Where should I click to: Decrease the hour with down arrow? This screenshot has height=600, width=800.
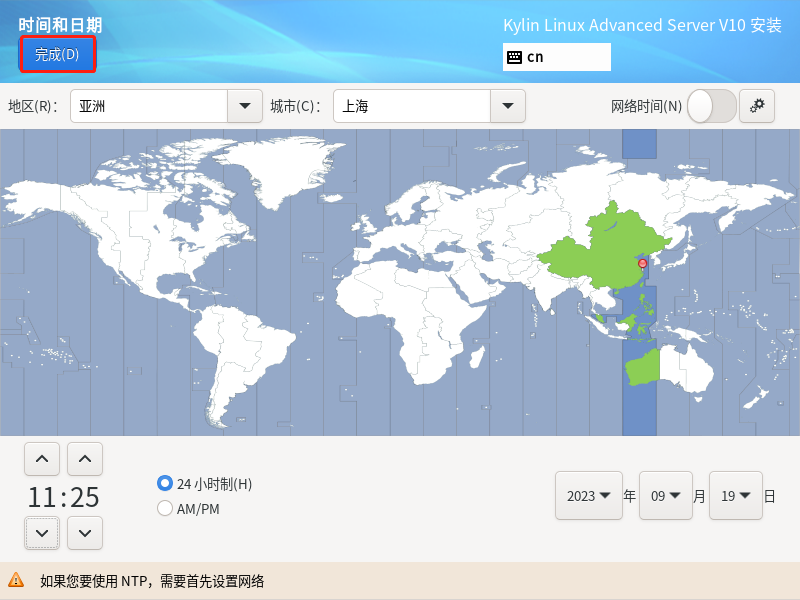coord(42,533)
